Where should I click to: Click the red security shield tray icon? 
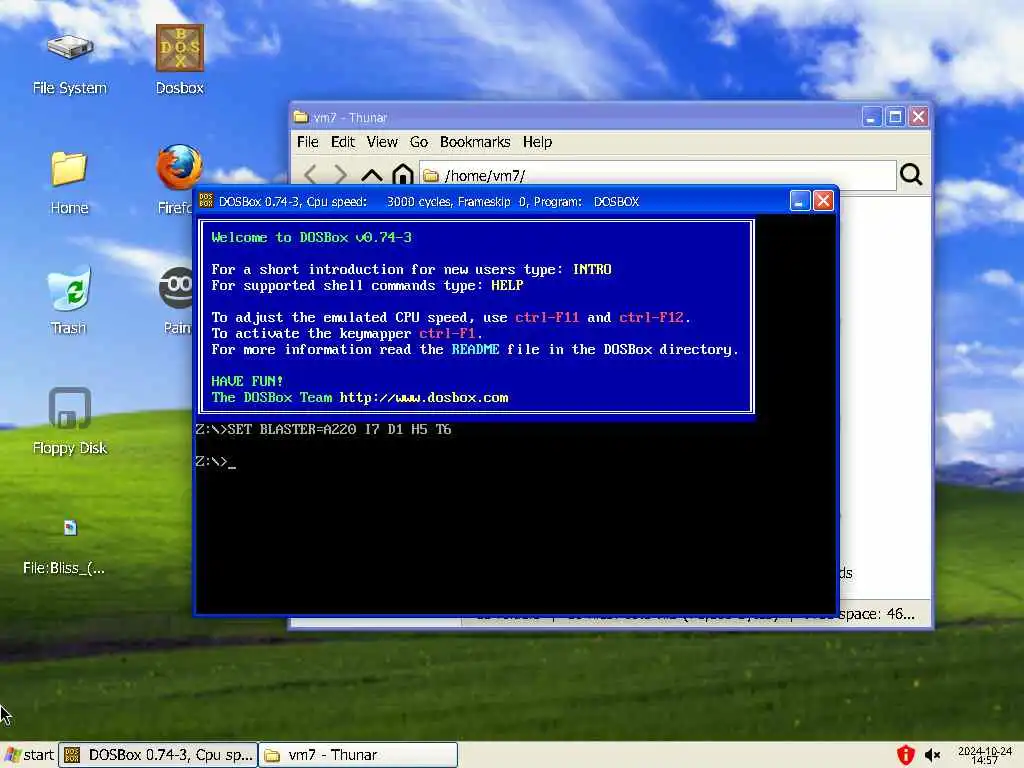pyautogui.click(x=905, y=755)
